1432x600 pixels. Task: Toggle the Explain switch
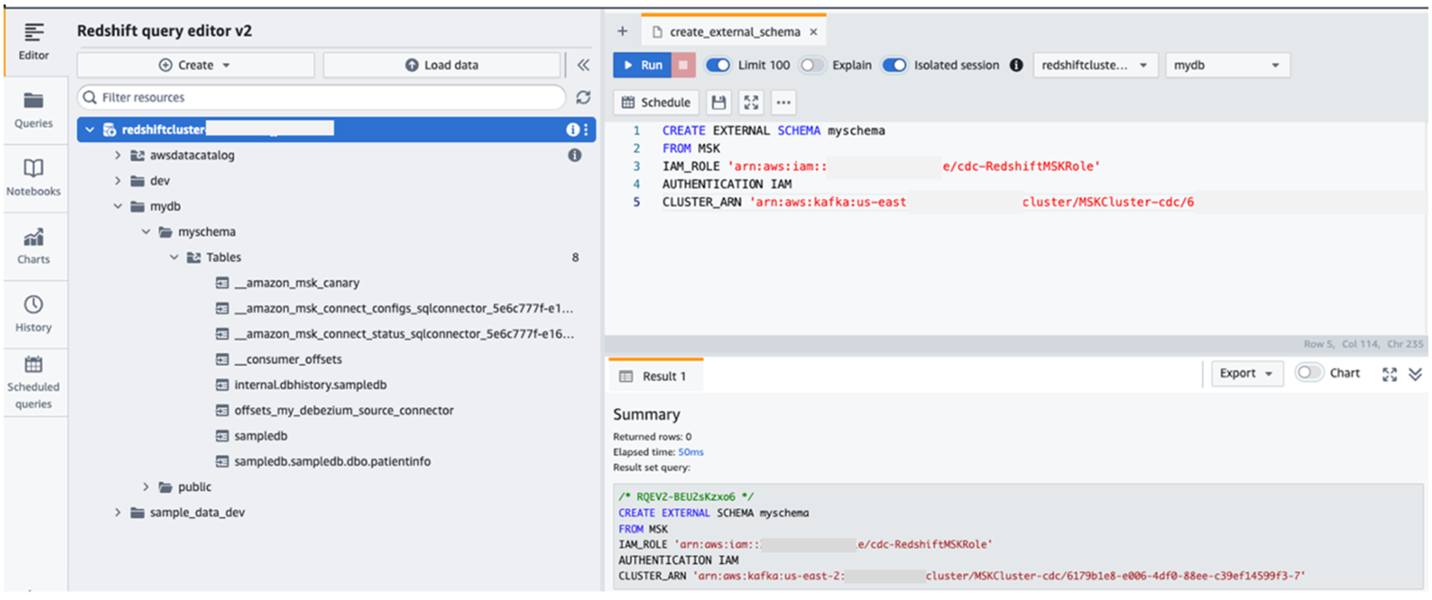tap(813, 65)
